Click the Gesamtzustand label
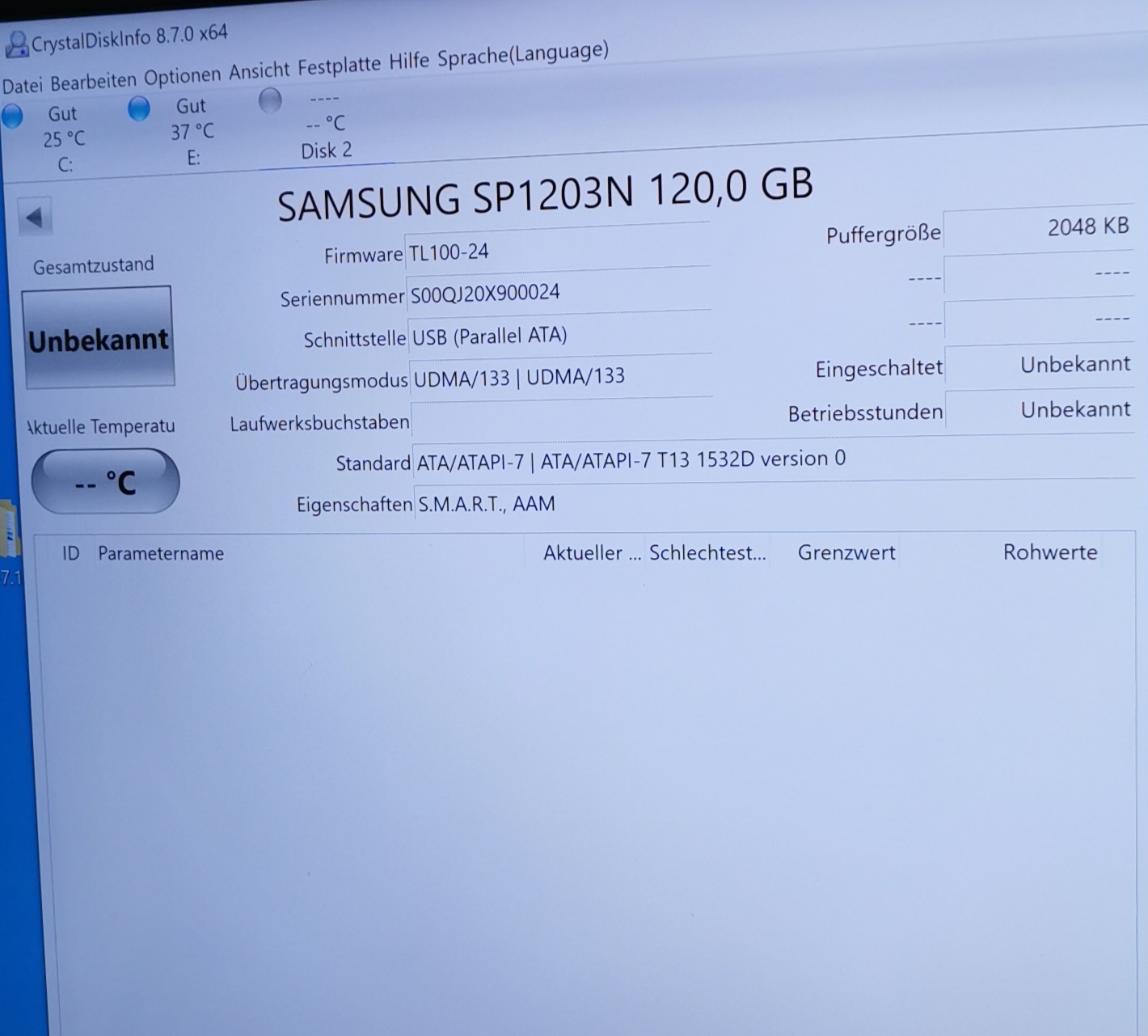 93,266
